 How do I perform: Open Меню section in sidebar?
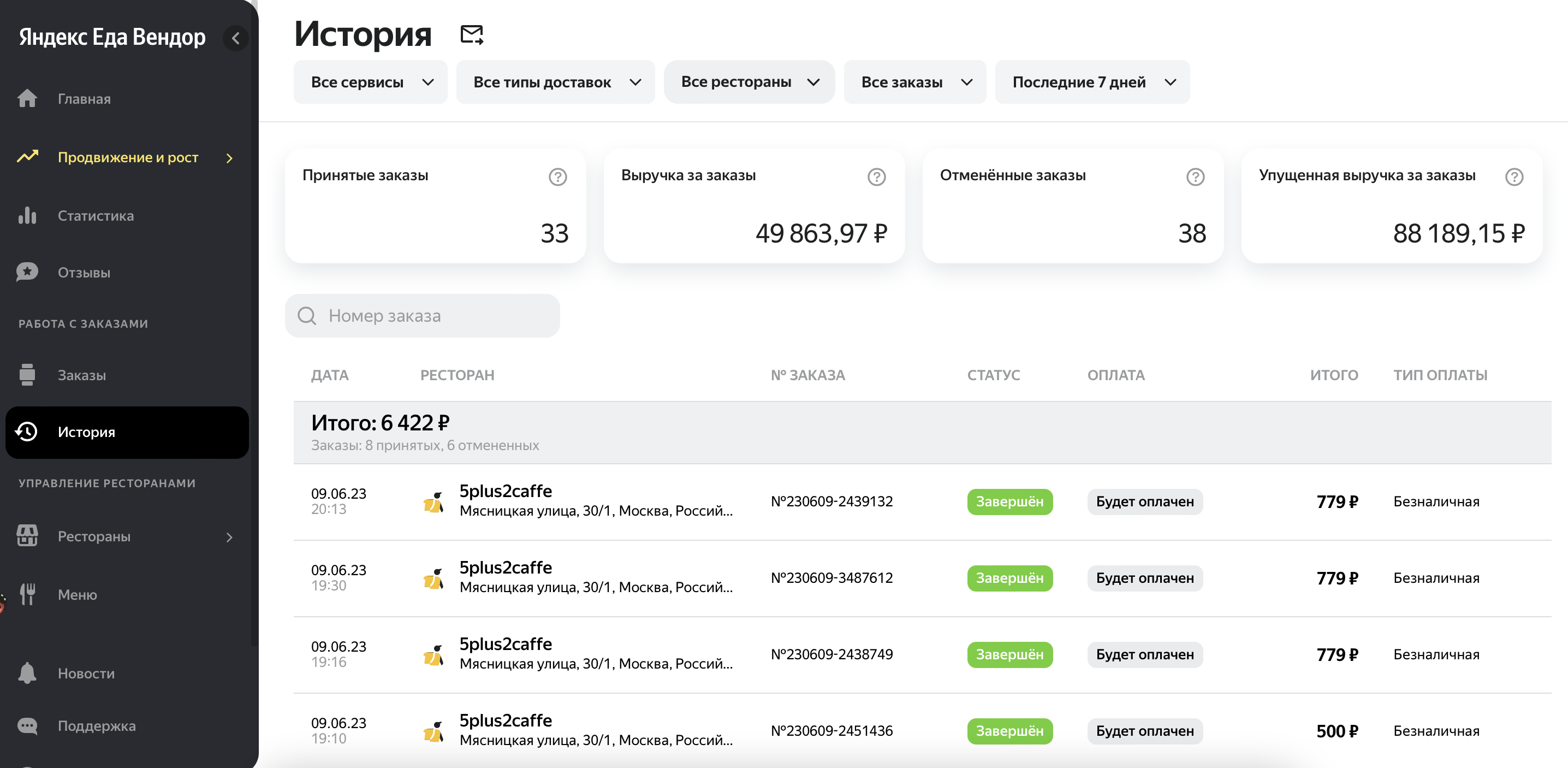pos(78,594)
